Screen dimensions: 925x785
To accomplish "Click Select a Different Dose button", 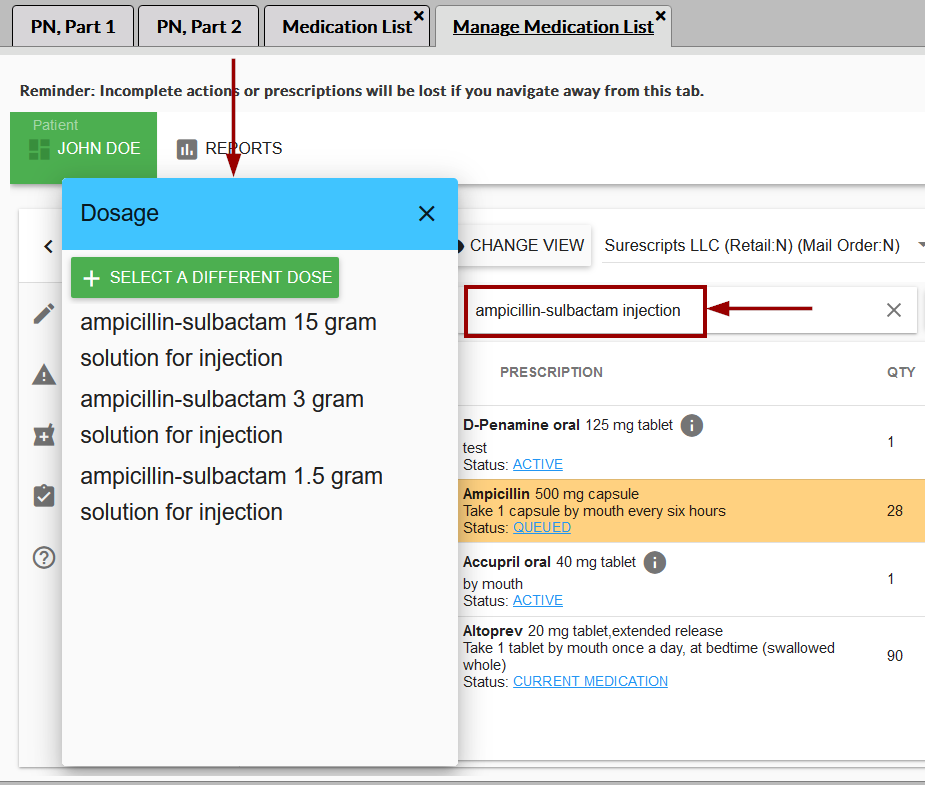I will click(205, 278).
